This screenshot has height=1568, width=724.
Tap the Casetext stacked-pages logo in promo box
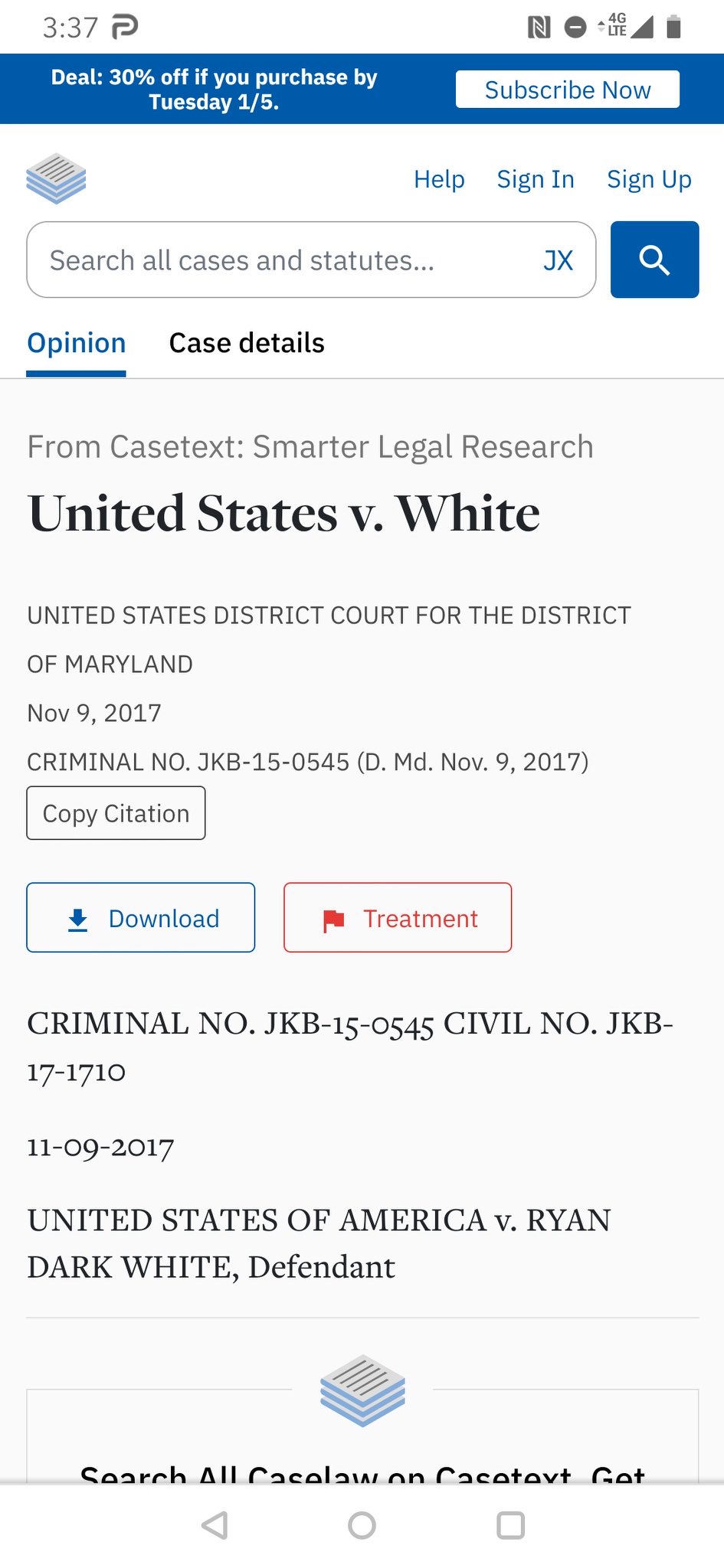[x=362, y=1390]
